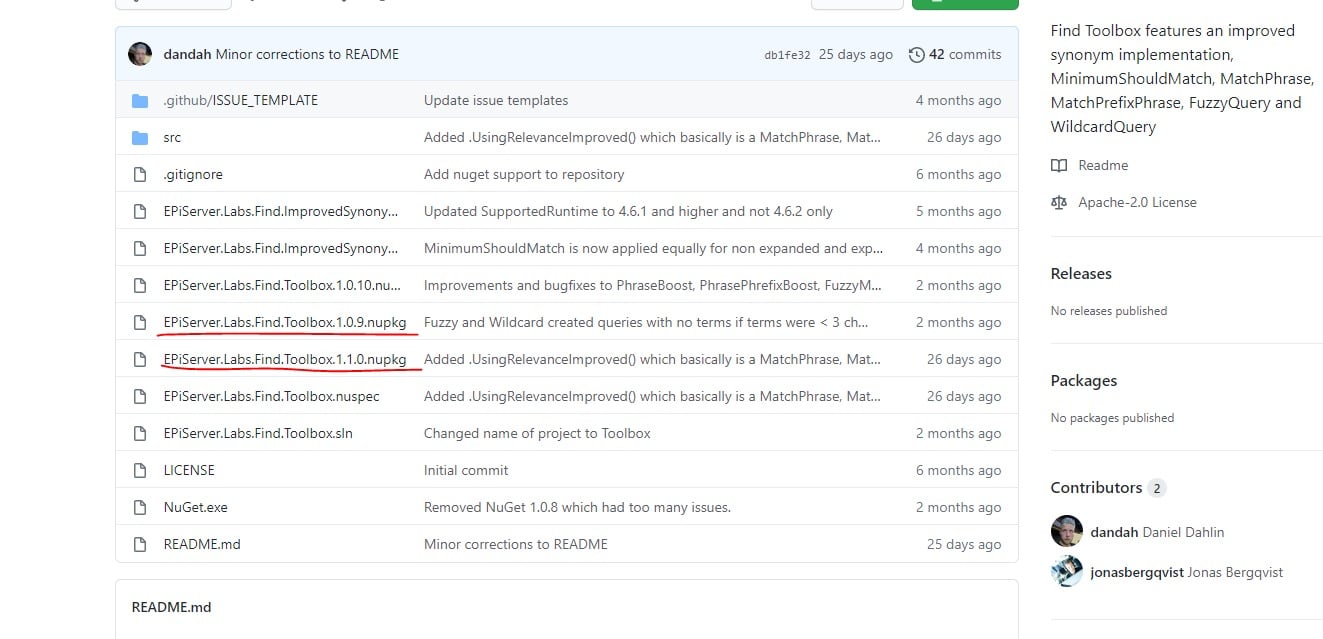Click 'No packages published' text
Viewport: 1323px width, 639px height.
point(1112,418)
